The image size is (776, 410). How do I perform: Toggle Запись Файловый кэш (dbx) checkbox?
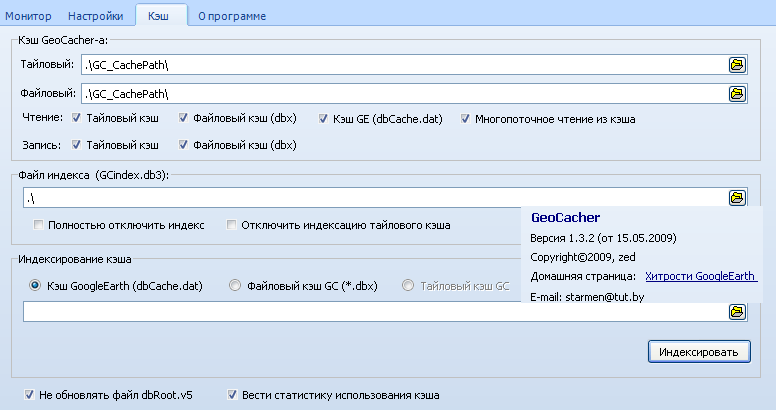point(183,145)
